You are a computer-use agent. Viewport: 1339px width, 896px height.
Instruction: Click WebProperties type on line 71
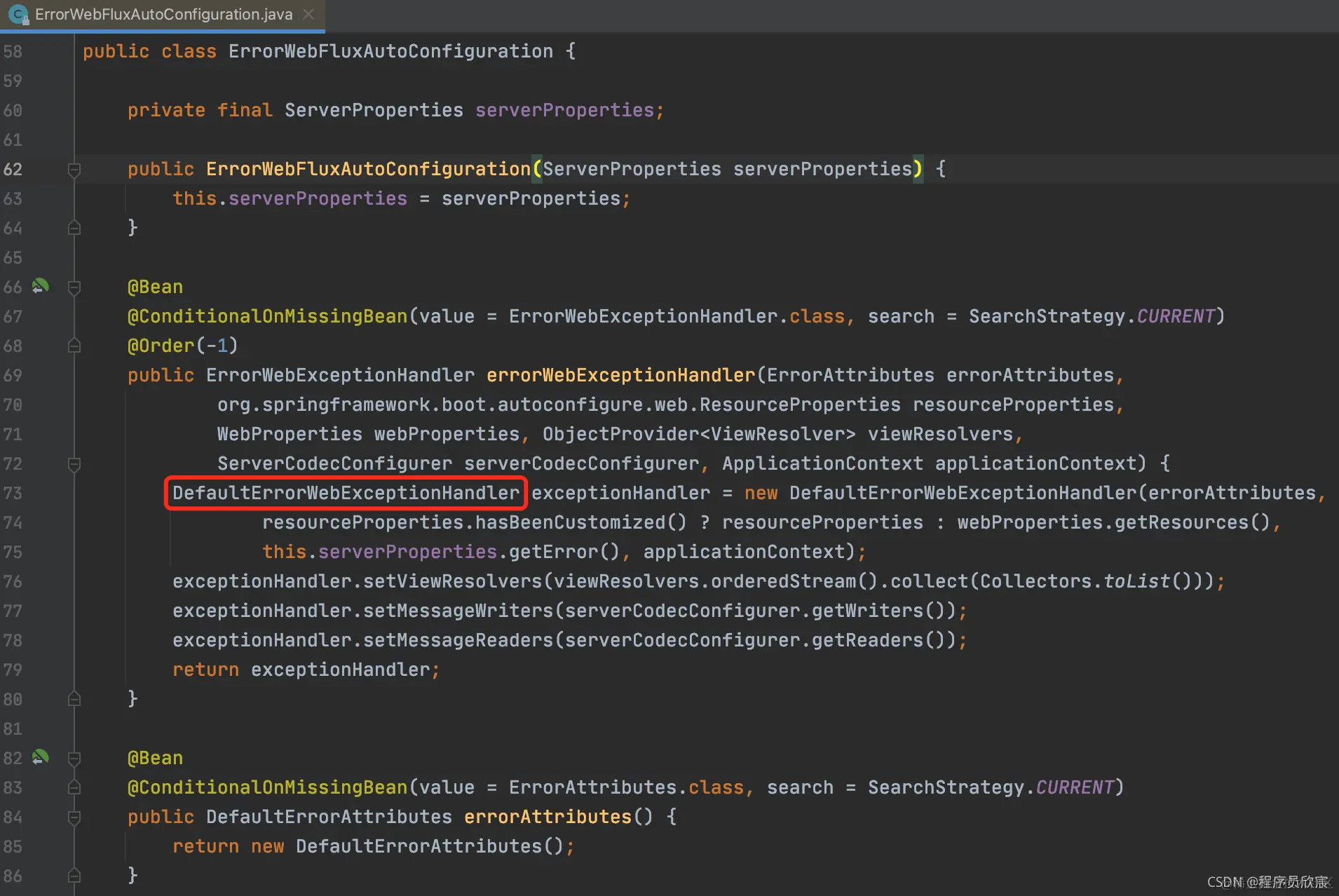pos(290,434)
